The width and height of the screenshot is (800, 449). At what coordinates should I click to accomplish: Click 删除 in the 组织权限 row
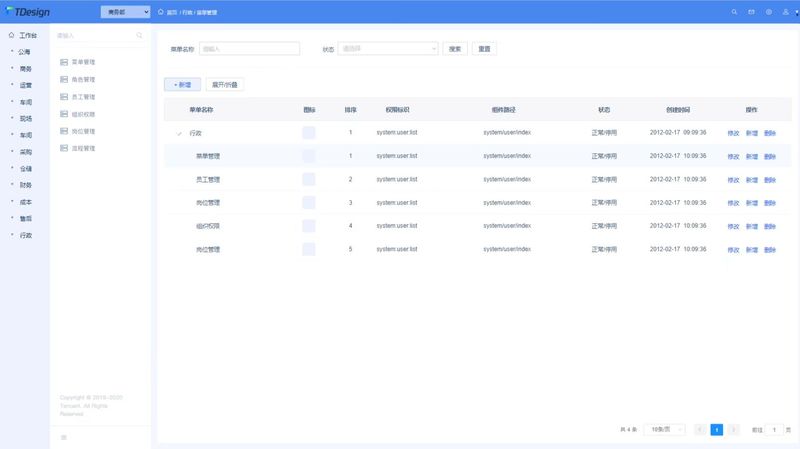(770, 227)
